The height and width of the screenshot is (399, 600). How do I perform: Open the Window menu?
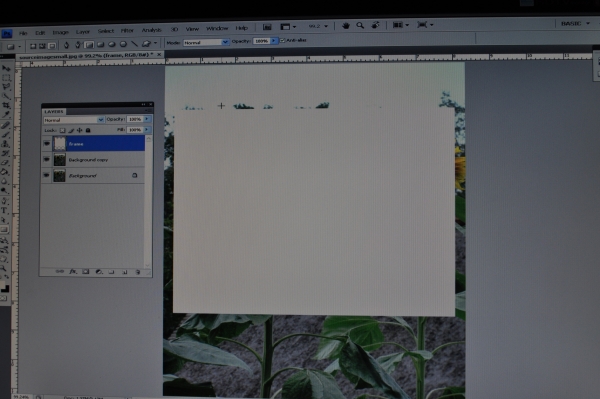tap(217, 29)
